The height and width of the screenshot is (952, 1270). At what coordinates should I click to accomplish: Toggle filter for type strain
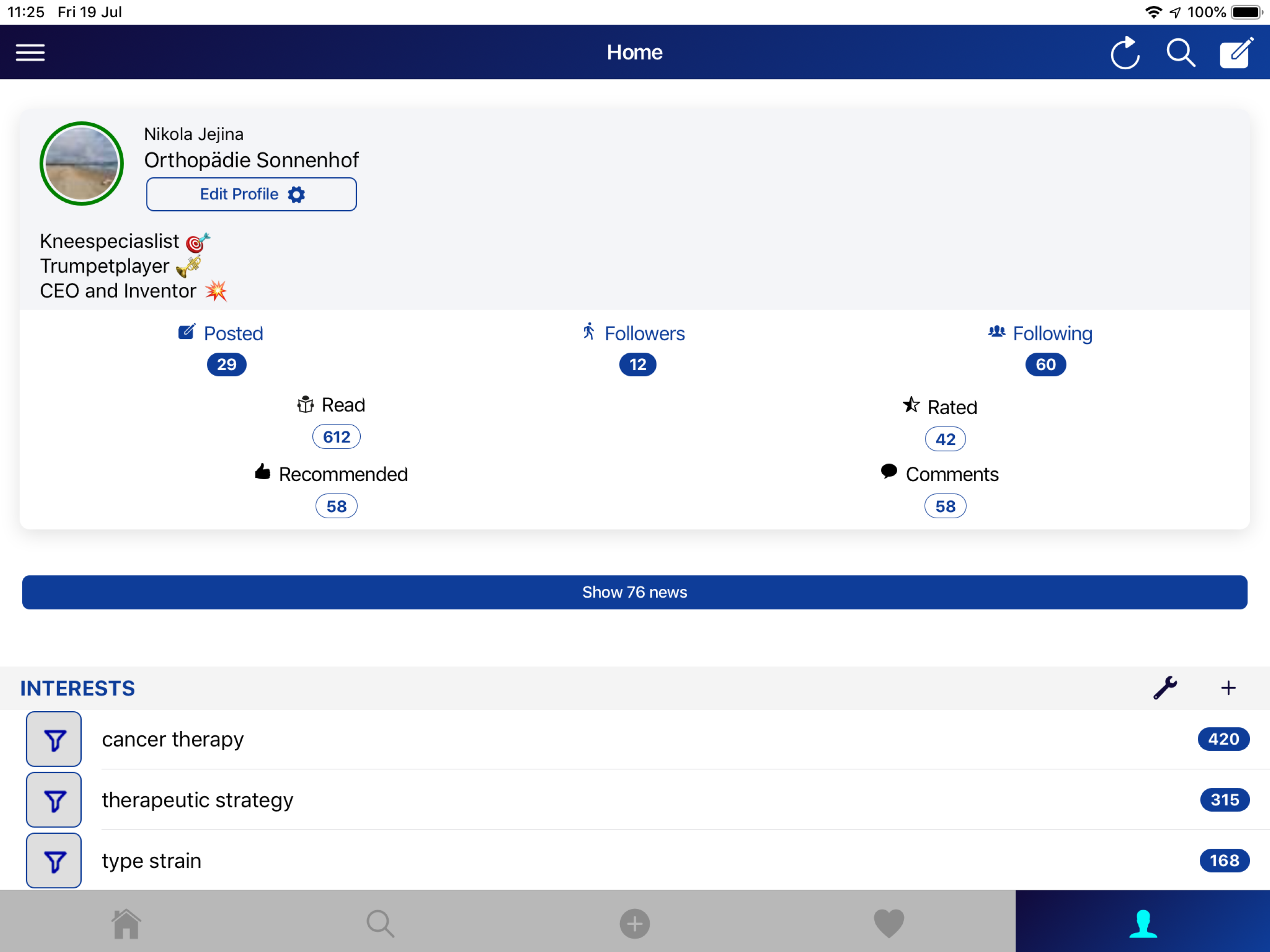pos(54,861)
